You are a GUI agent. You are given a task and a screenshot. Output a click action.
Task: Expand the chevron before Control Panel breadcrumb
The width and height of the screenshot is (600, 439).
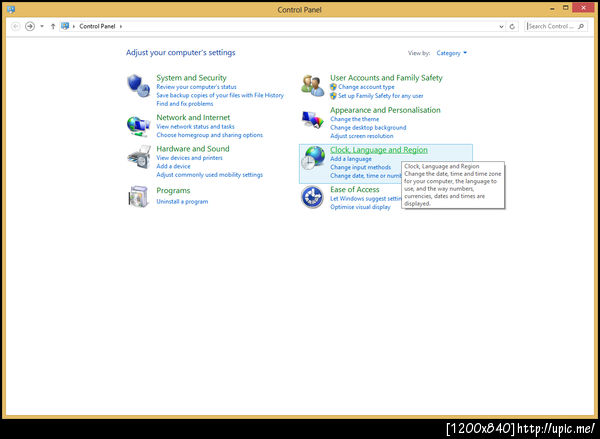[74, 26]
